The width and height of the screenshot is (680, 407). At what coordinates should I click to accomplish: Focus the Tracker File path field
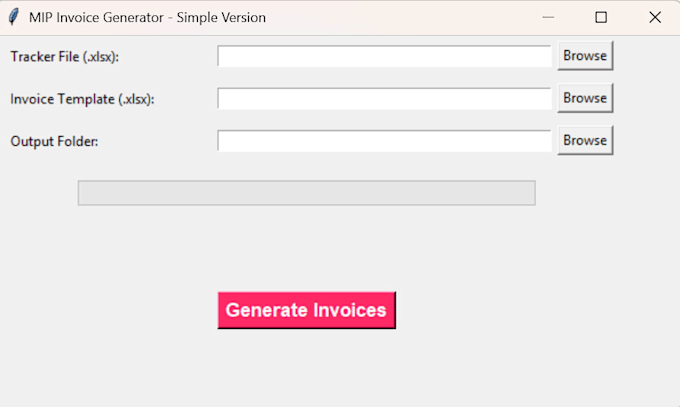coord(384,56)
